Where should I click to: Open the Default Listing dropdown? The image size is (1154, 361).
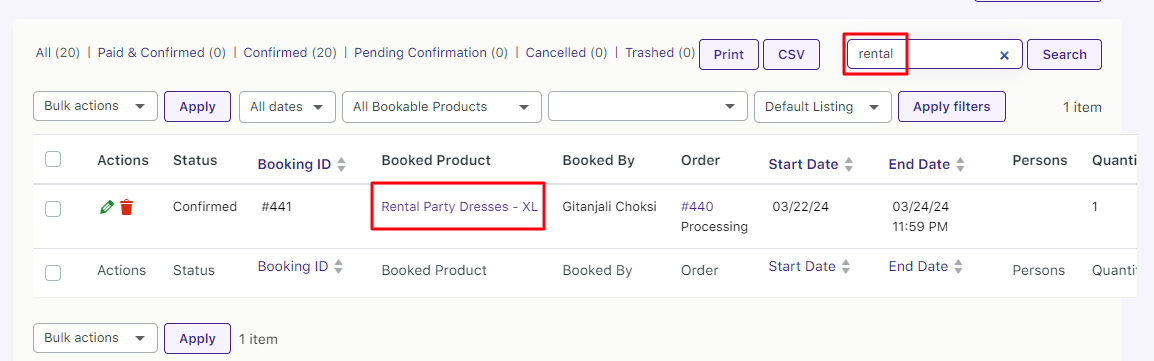click(823, 107)
